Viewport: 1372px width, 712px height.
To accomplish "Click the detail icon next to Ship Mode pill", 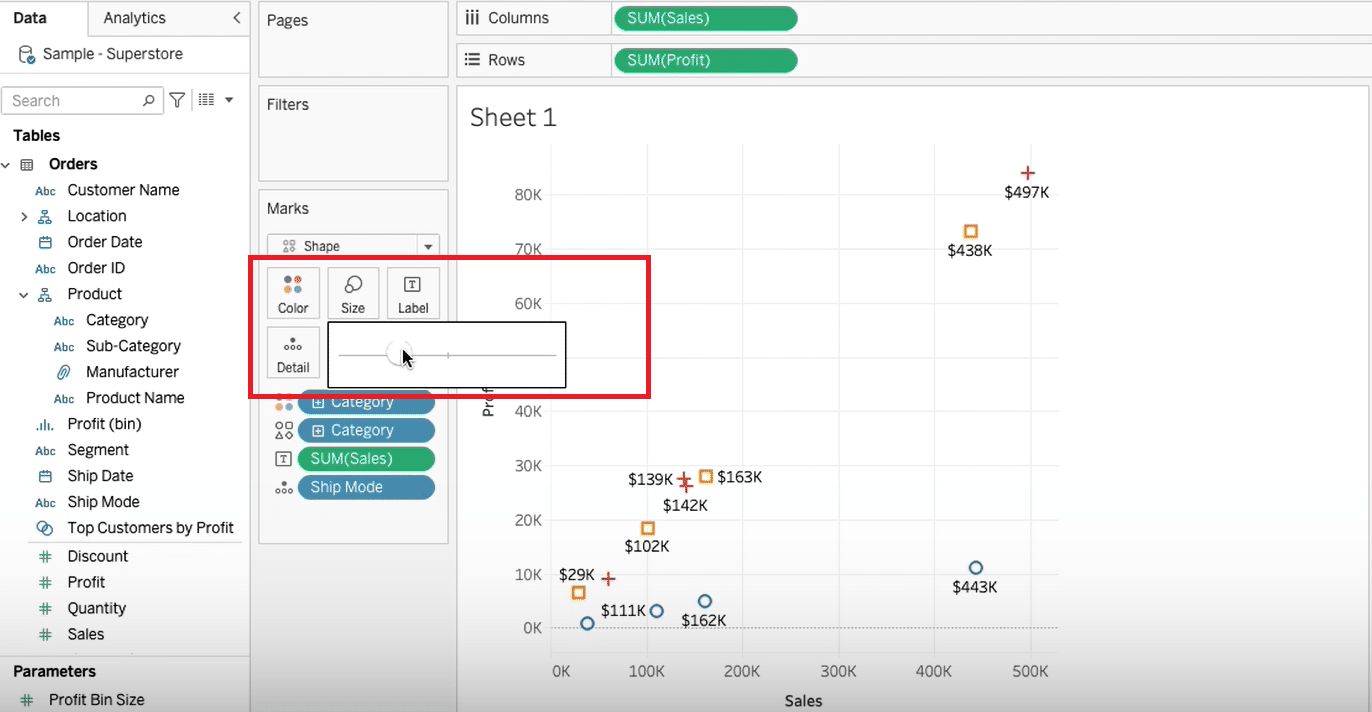I will [284, 488].
